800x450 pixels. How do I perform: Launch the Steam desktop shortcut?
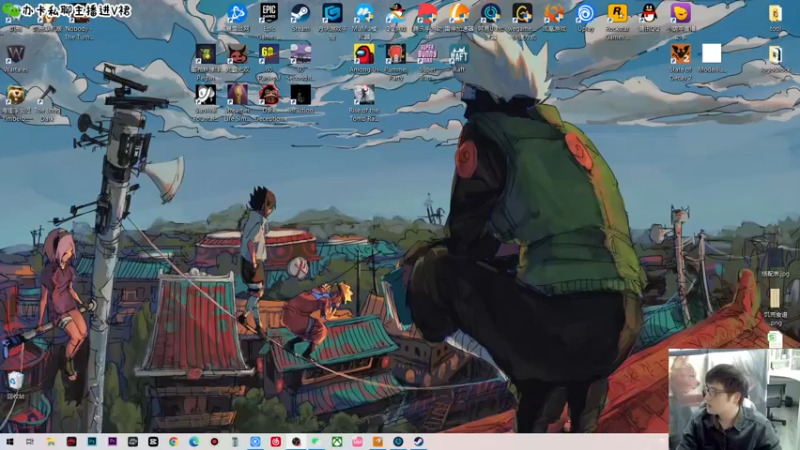(x=301, y=14)
